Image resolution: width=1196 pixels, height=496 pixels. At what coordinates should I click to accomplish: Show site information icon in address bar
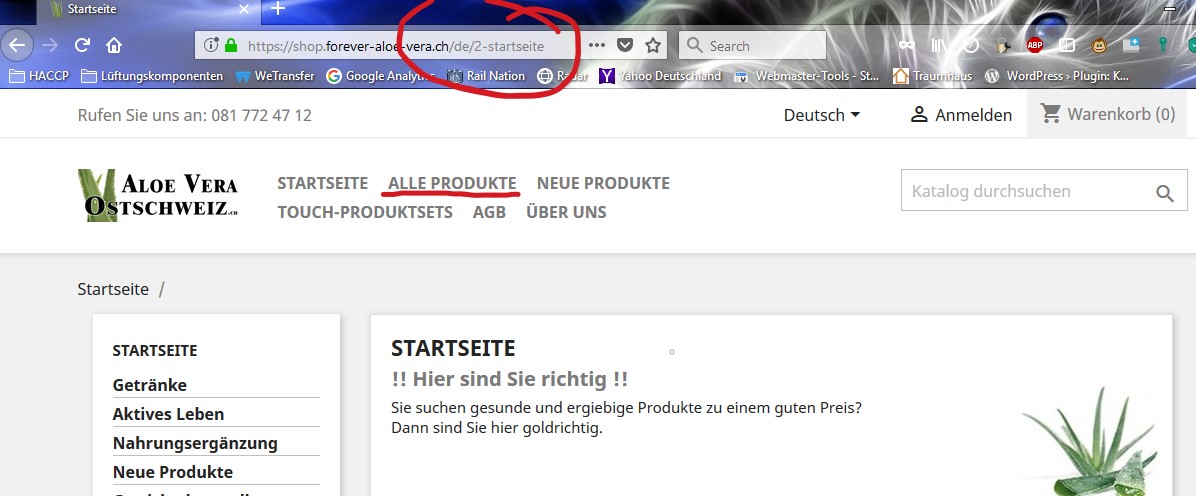[211, 46]
